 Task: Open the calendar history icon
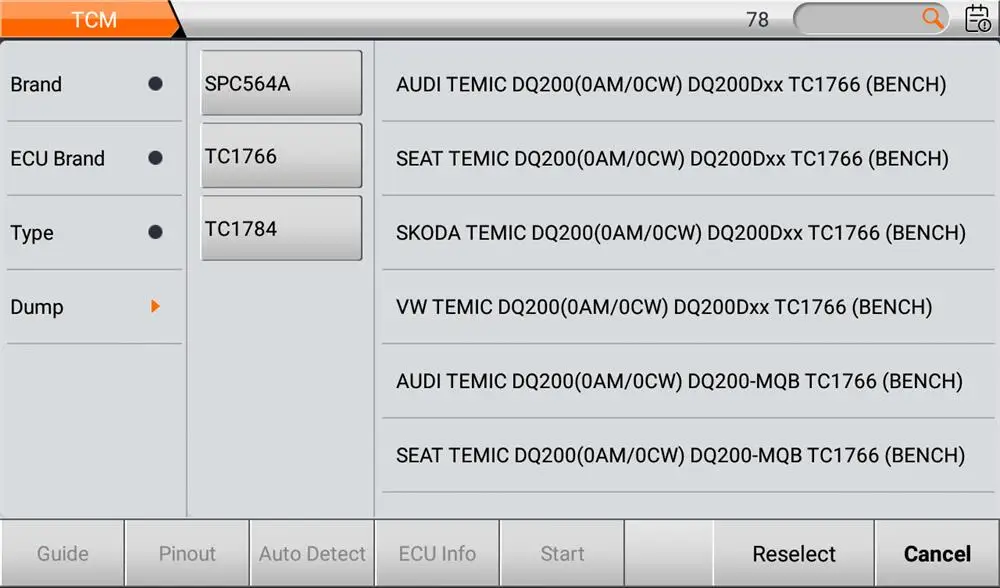(x=978, y=18)
